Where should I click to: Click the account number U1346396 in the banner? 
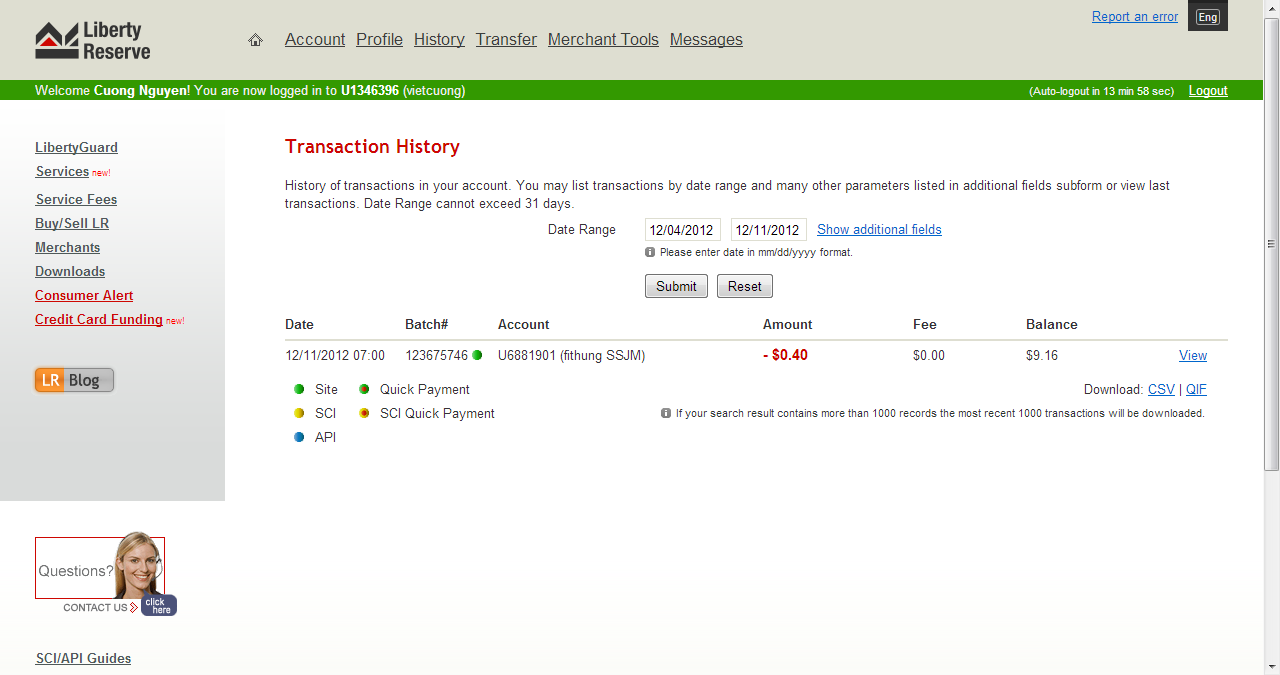coord(370,90)
